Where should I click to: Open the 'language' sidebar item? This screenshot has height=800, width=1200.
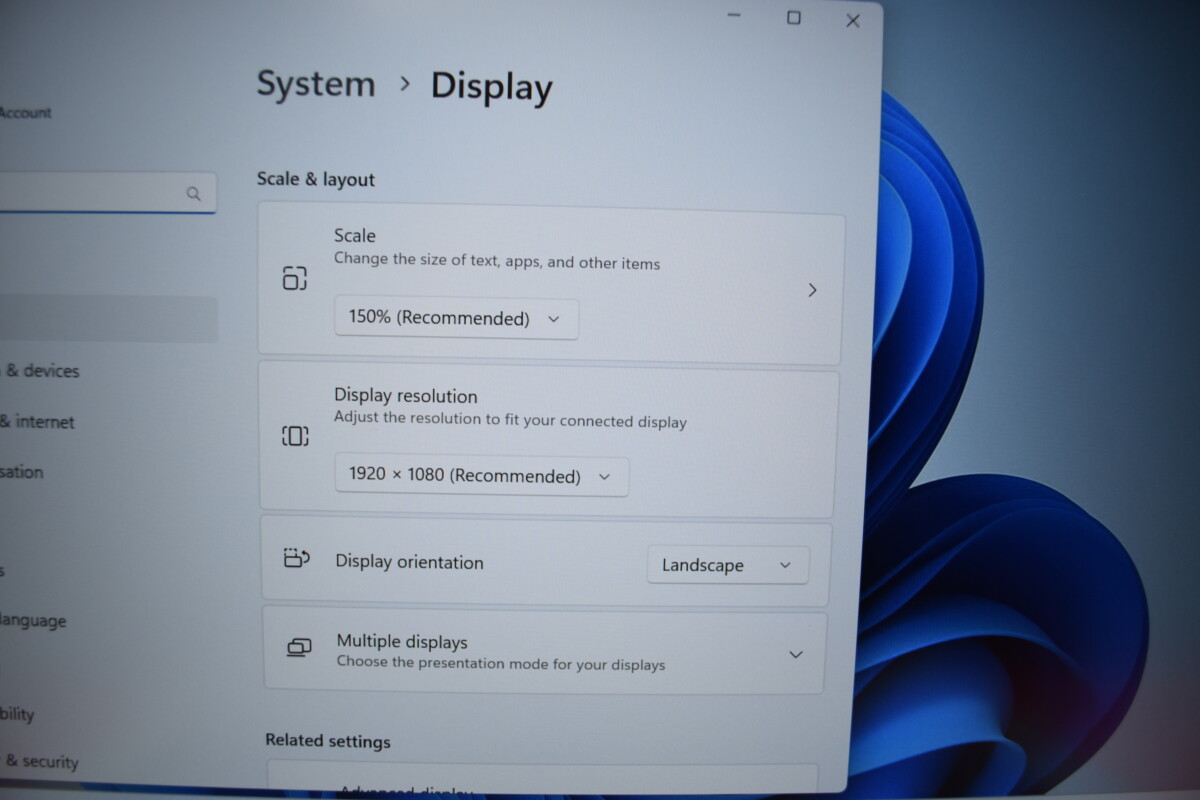(32, 621)
